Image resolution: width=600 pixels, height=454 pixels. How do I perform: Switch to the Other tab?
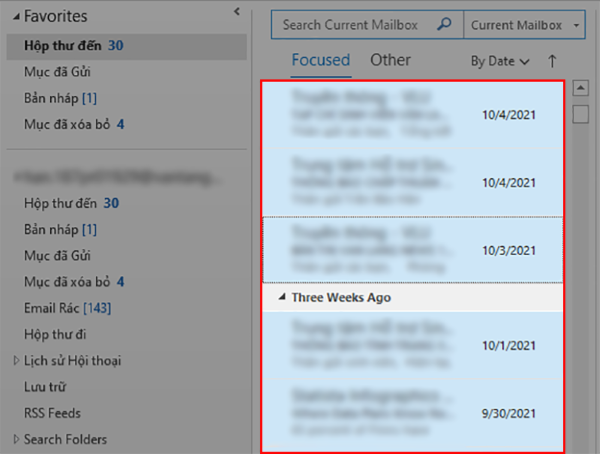(390, 60)
